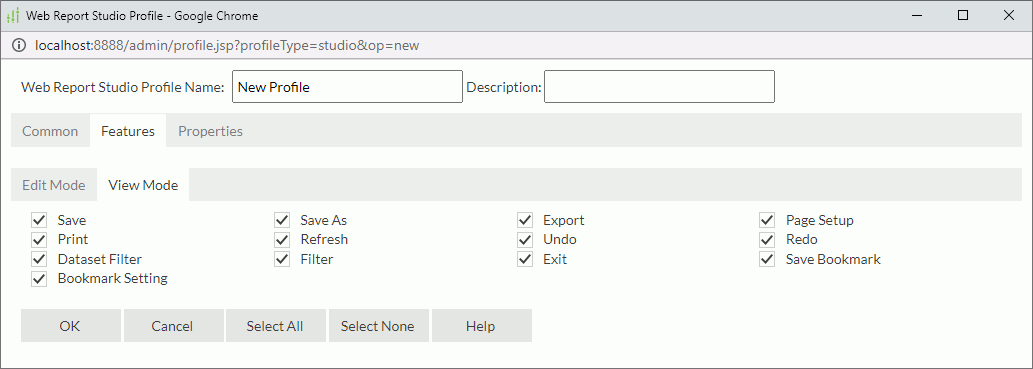
Task: Focus the Web Report Studio Profile Name field
Action: click(347, 87)
